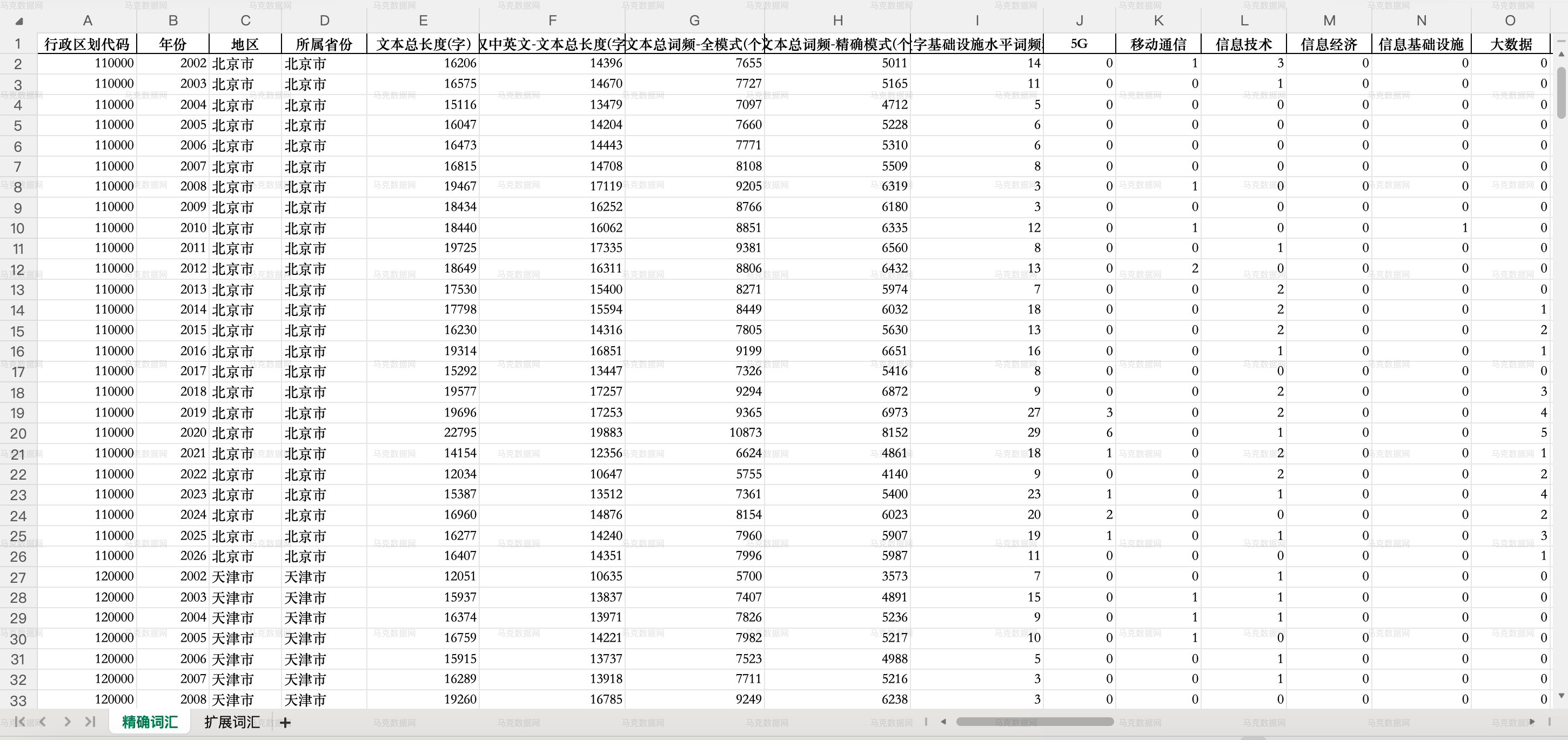
Task: Select cell with value 8152
Action: [x=837, y=433]
